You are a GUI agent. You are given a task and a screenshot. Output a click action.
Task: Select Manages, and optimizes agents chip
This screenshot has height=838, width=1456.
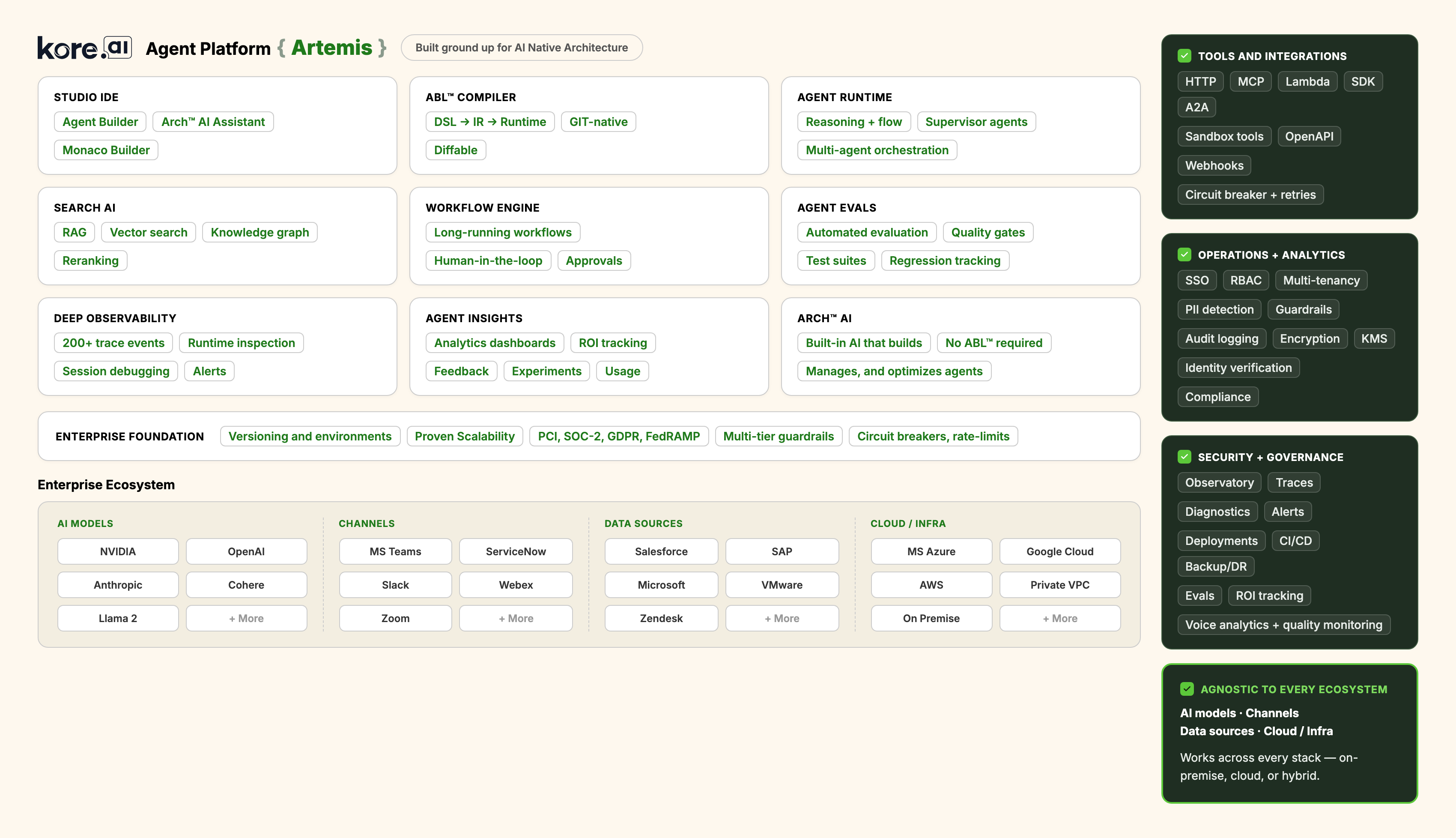[x=894, y=371]
